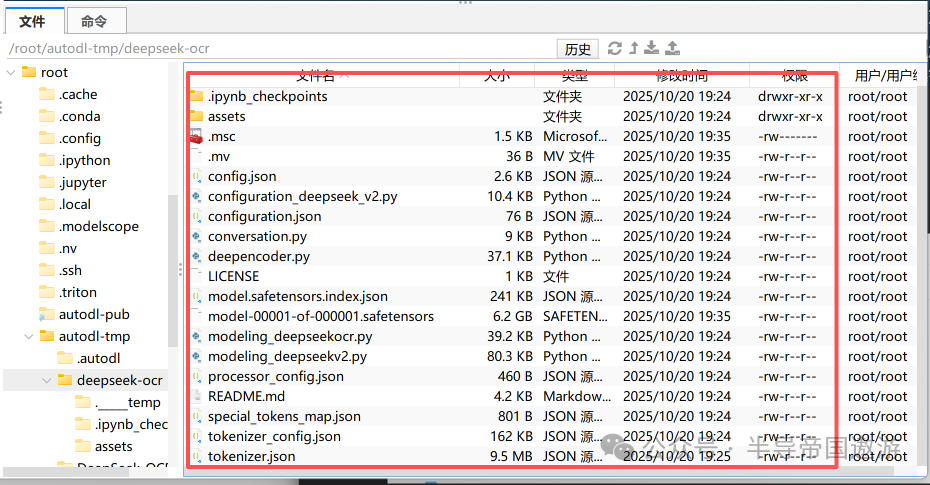Click the 历史 button
Image resolution: width=930 pixels, height=485 pixels.
pyautogui.click(x=578, y=49)
